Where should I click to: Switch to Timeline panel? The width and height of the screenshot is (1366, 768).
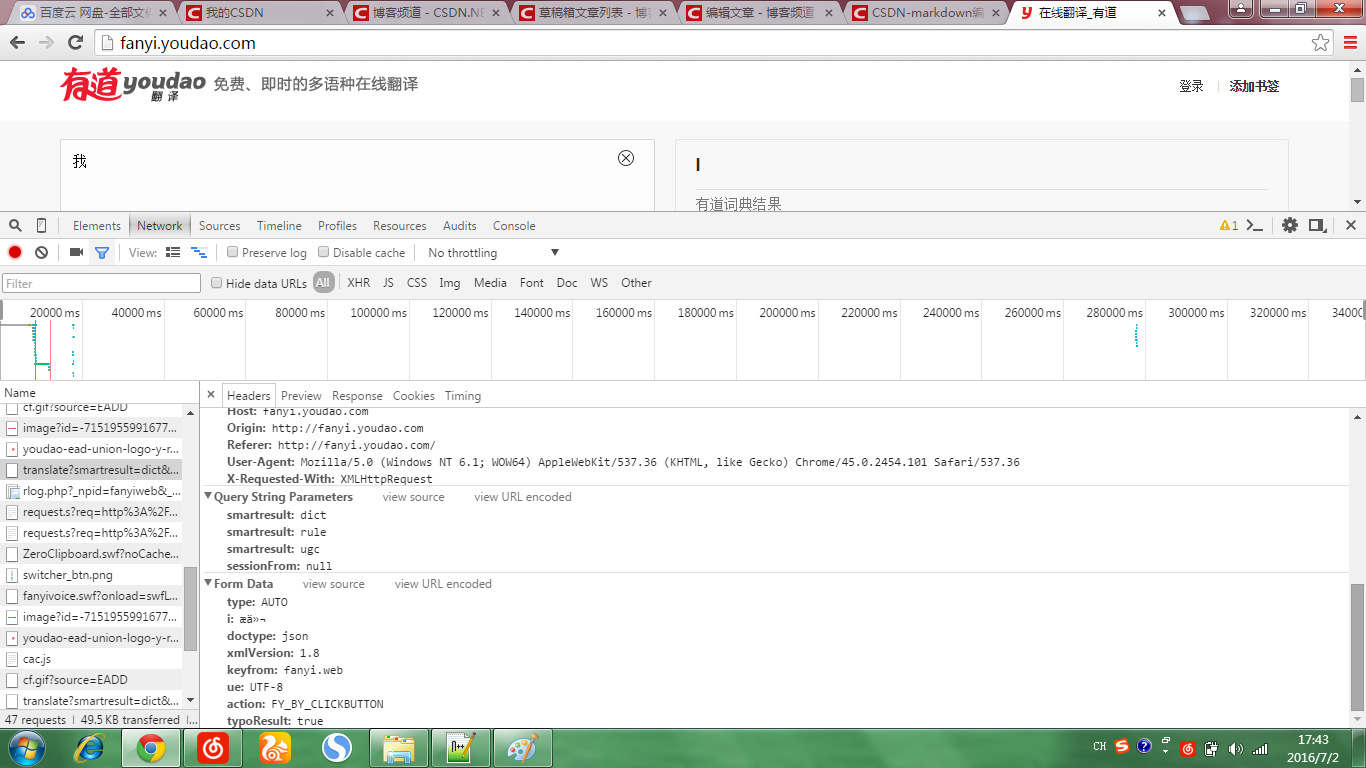pyautogui.click(x=279, y=225)
